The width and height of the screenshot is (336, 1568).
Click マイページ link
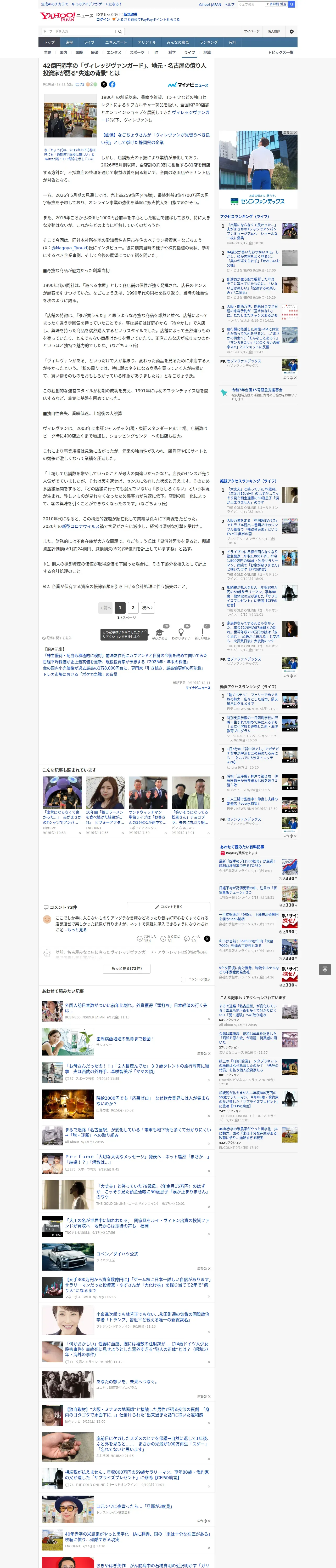(252, 31)
